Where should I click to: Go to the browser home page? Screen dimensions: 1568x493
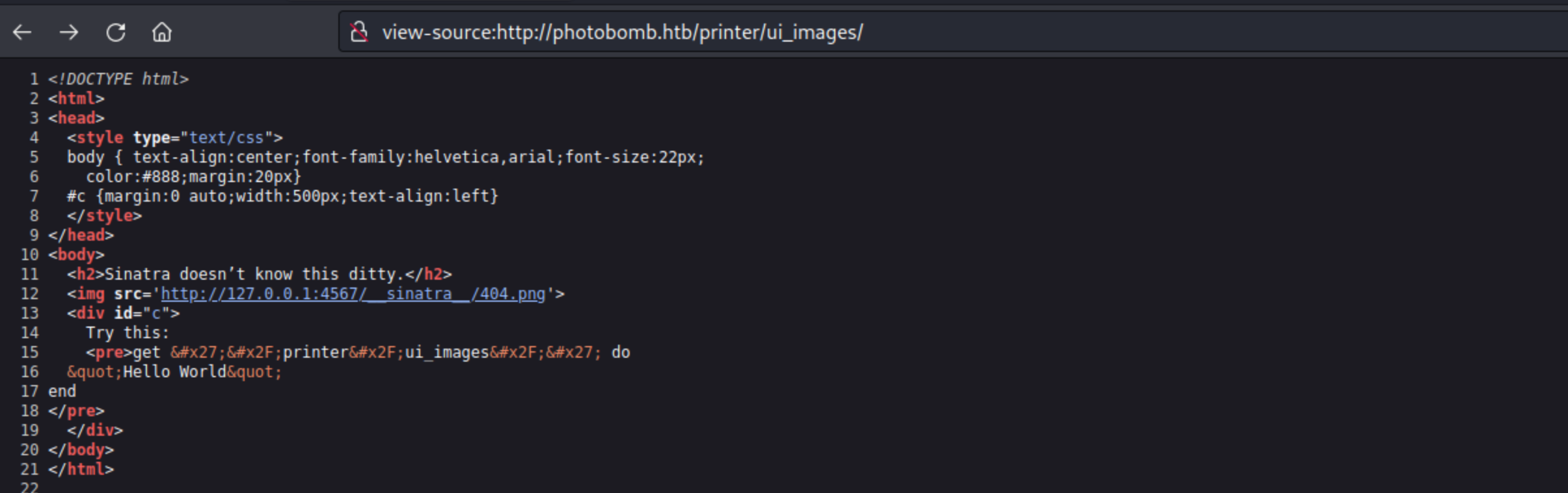pos(162,32)
